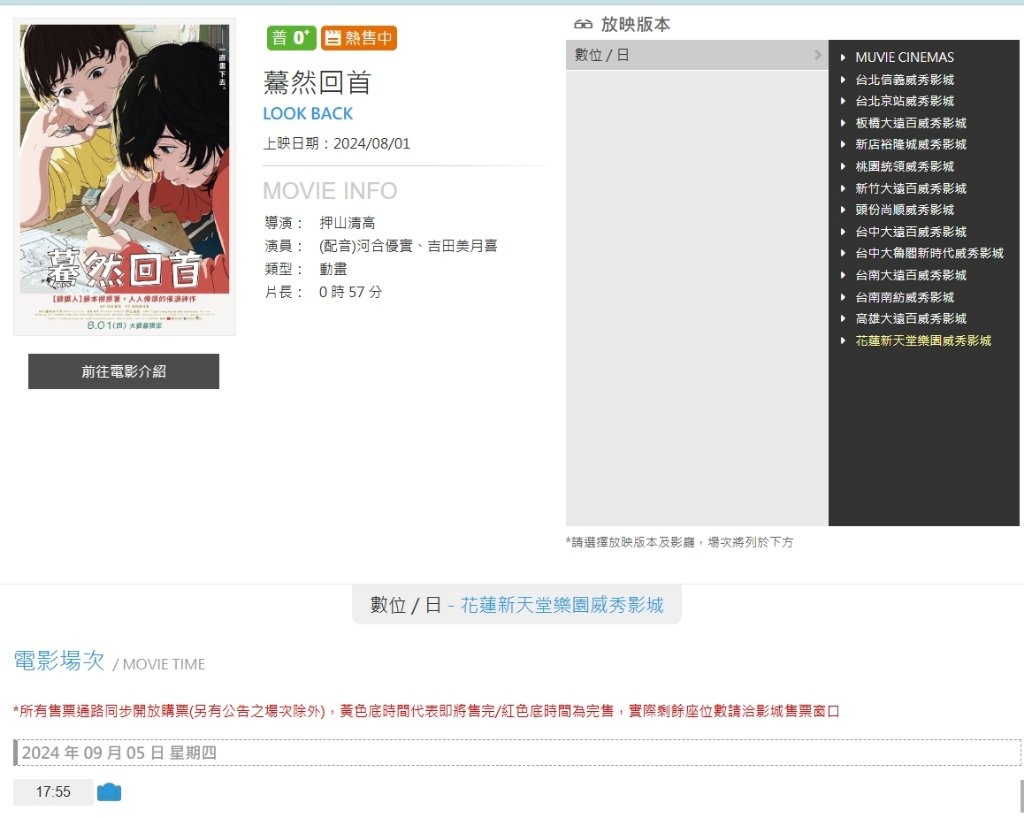Open 前往電影介紹 movie introduction button

(123, 371)
